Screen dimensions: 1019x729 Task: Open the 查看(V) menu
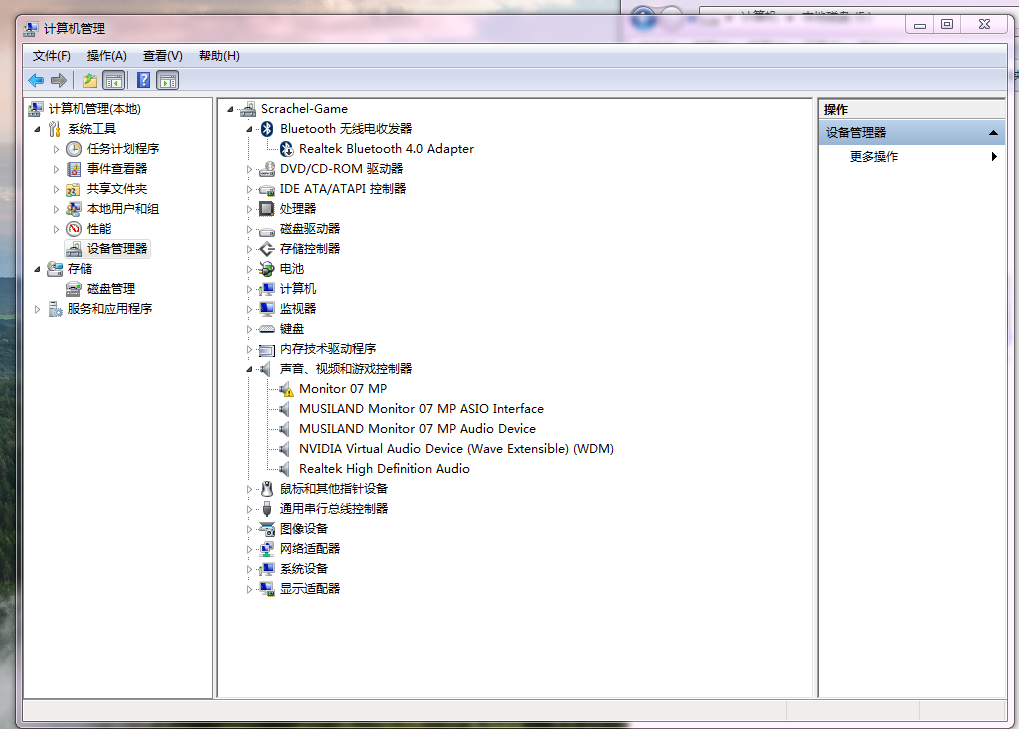(x=162, y=56)
